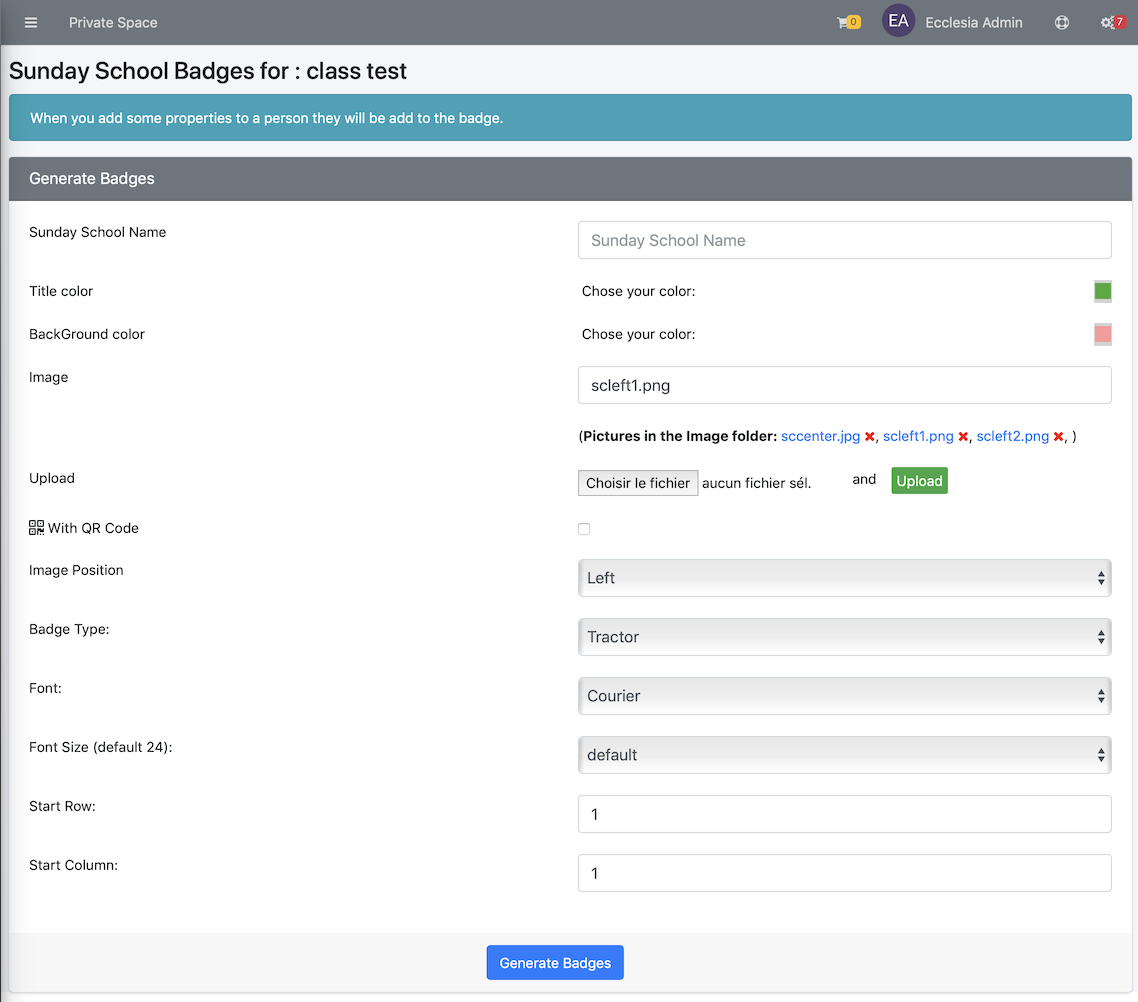Open Private Space menu item
This screenshot has height=1002, width=1138.
pos(112,22)
